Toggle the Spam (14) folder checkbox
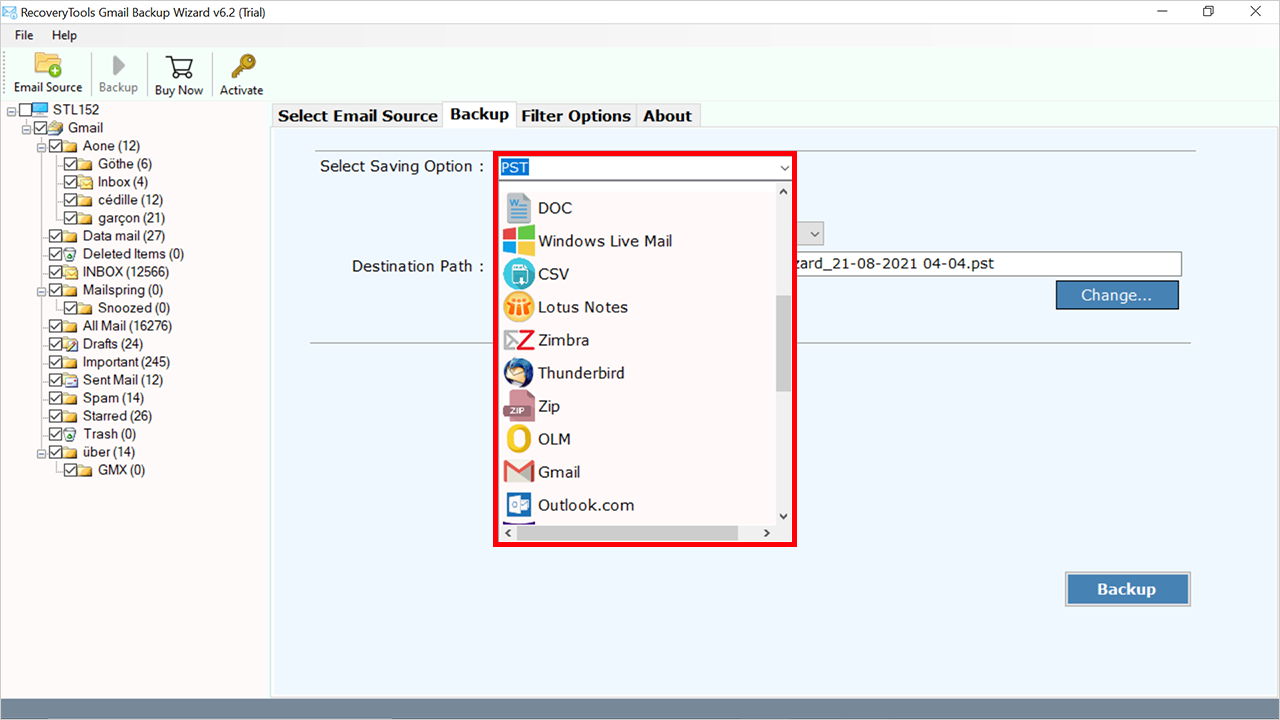 point(56,398)
